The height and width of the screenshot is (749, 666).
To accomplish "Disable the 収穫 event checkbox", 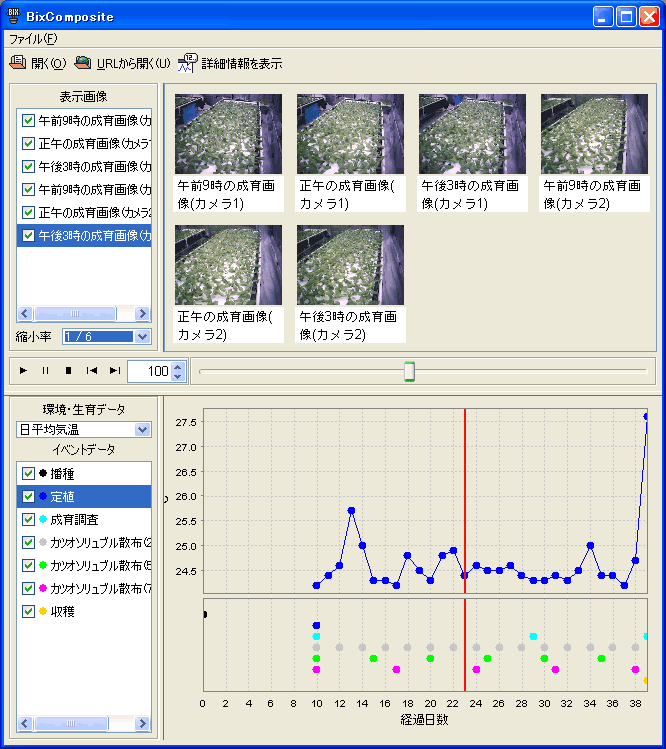I will (28, 610).
